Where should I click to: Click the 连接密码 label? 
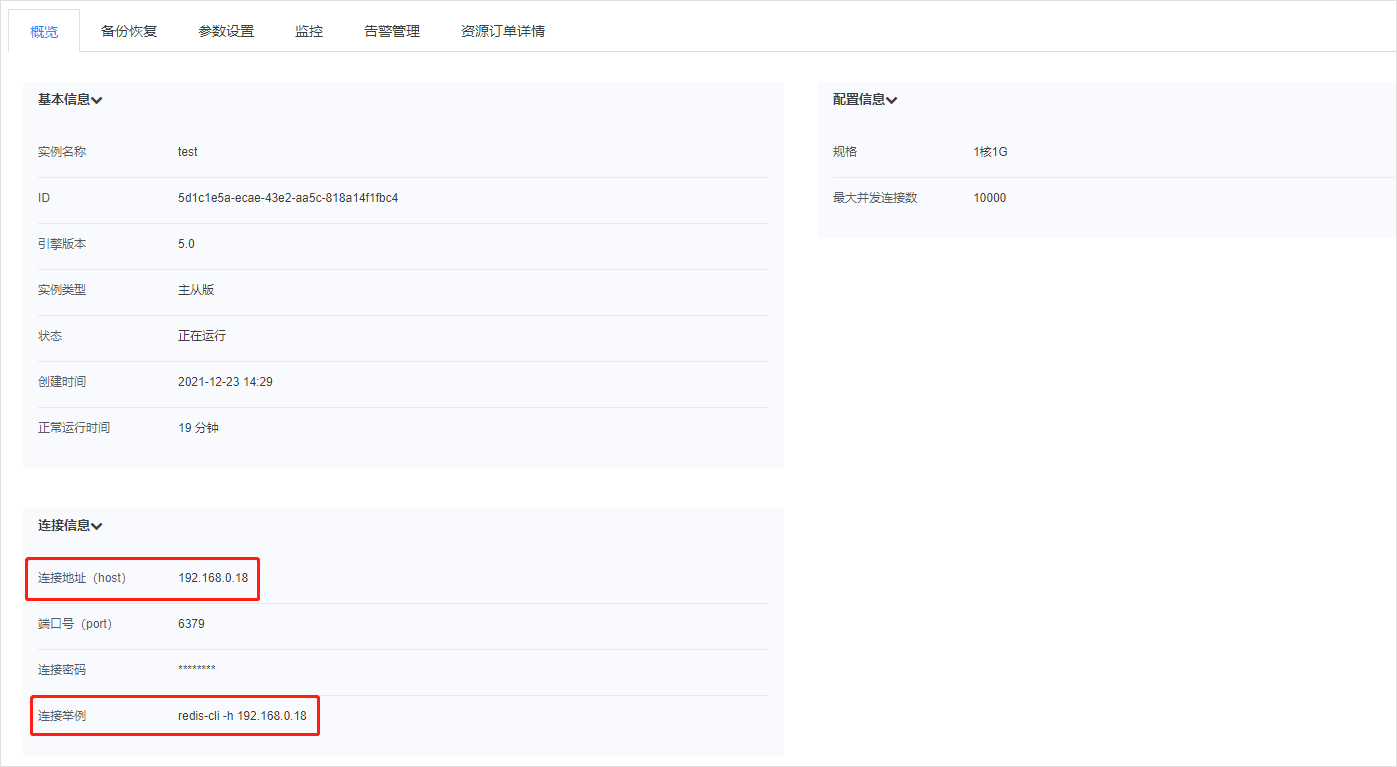[x=62, y=670]
